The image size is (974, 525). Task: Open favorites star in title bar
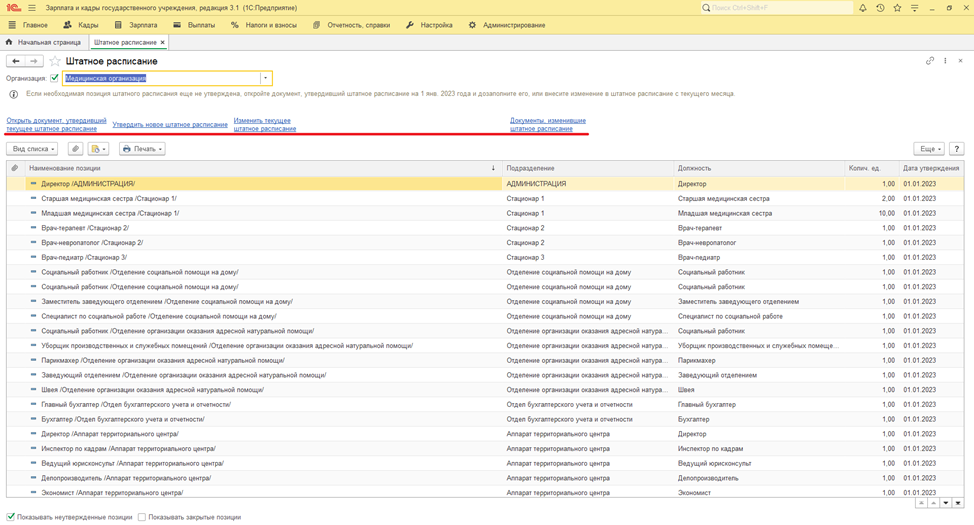(x=897, y=8)
